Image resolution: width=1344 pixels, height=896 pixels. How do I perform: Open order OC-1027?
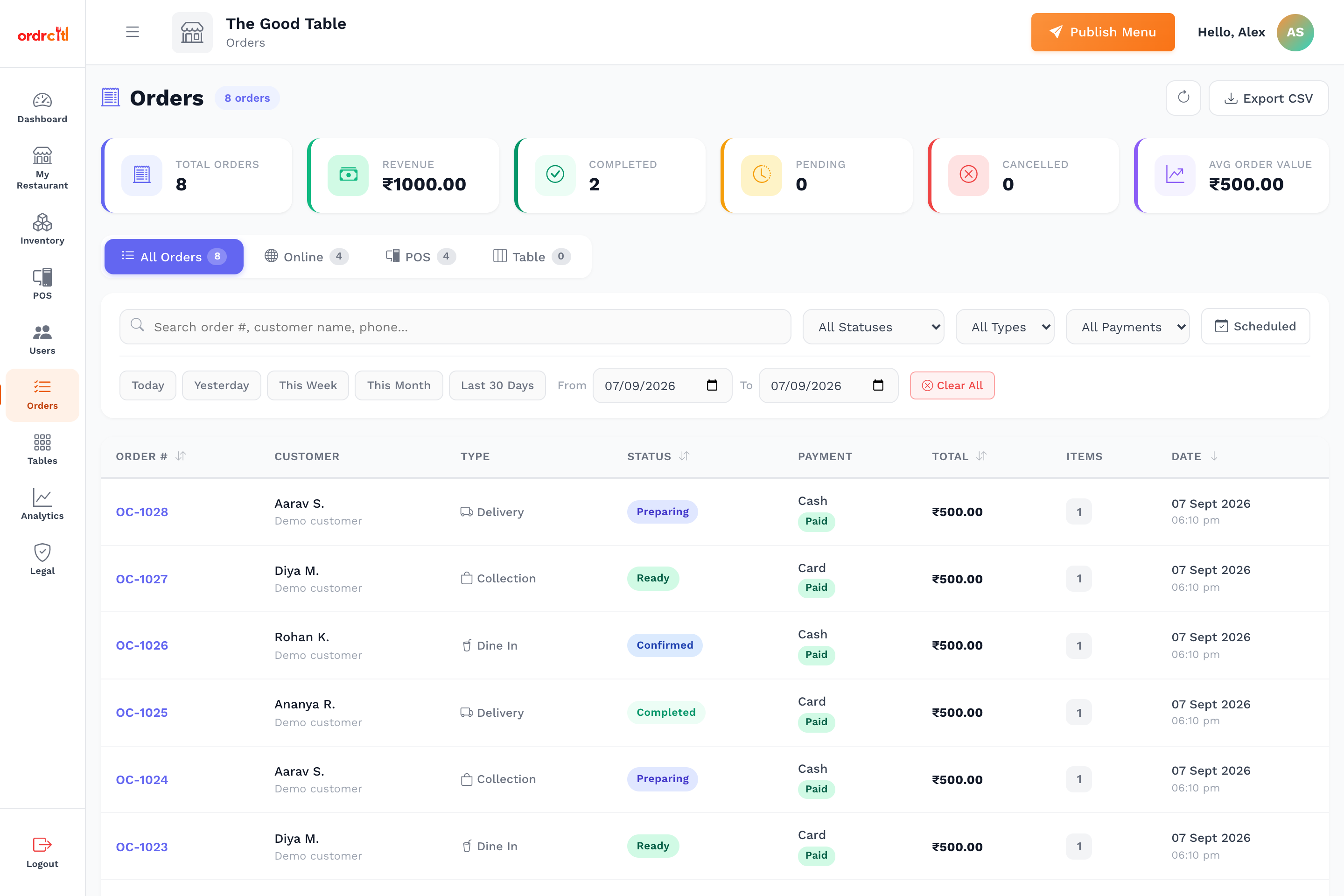click(x=142, y=579)
